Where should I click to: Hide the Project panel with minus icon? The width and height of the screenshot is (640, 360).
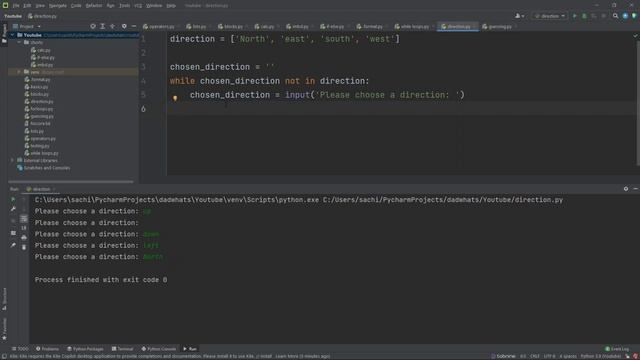134,26
